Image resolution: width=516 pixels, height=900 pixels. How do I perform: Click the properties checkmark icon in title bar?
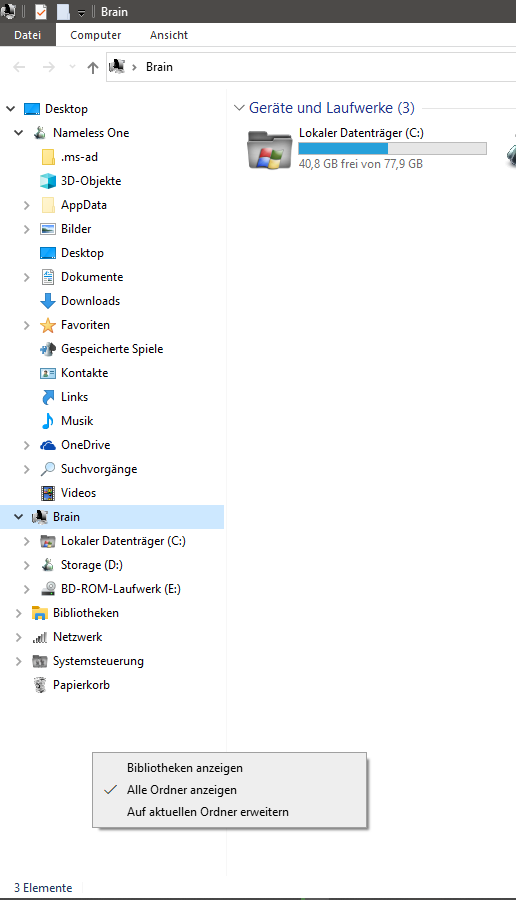click(x=41, y=11)
